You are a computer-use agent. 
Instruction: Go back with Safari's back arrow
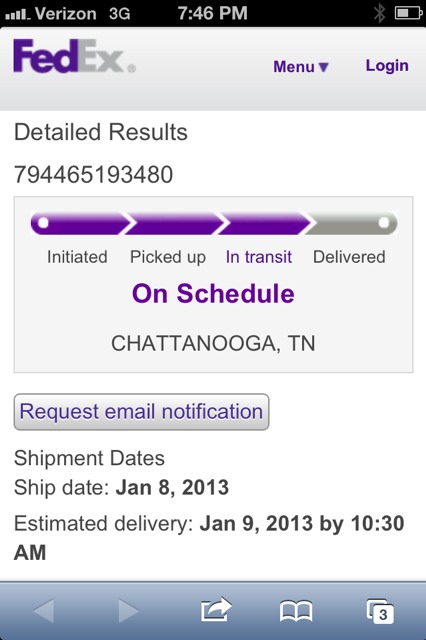(44, 611)
